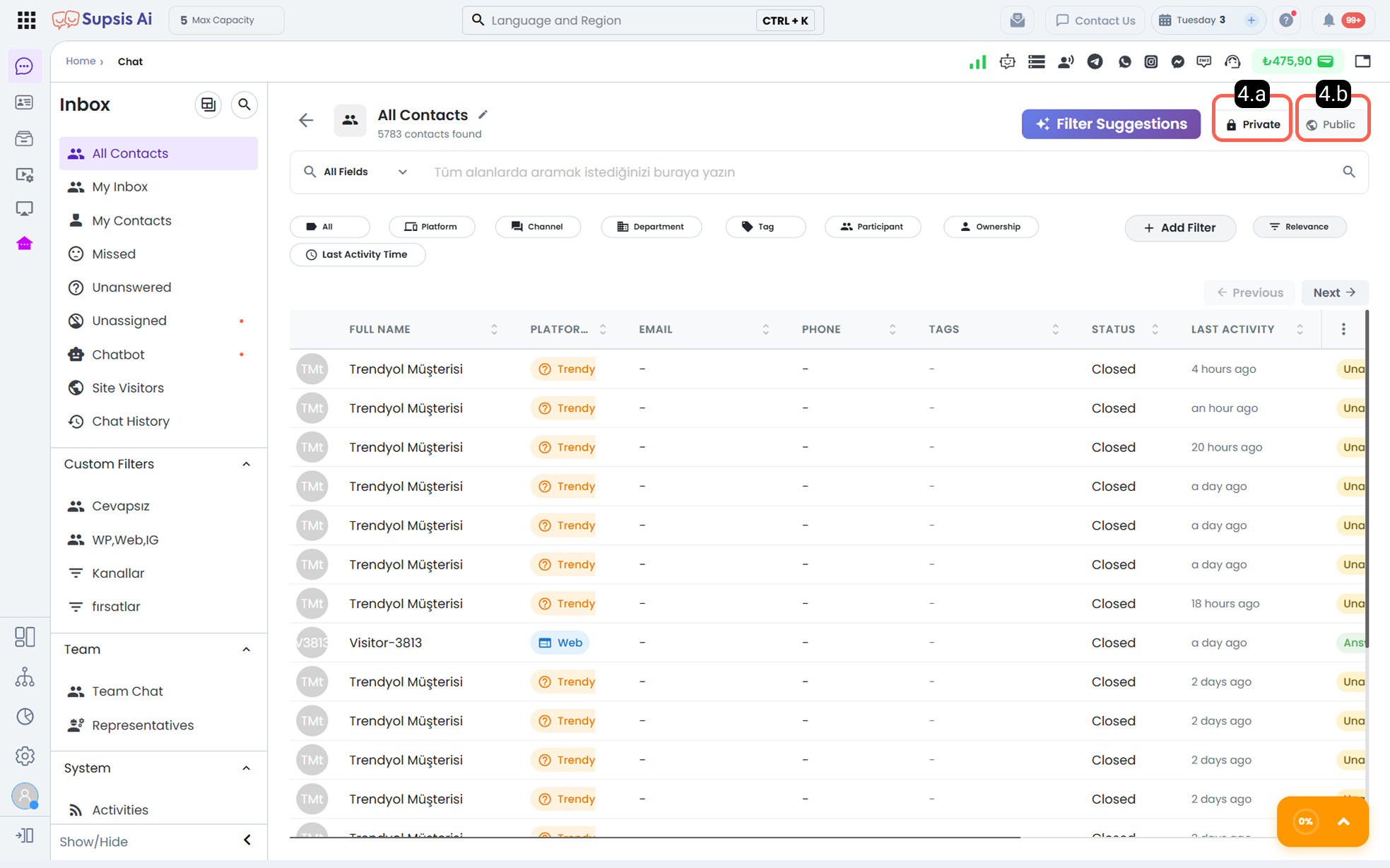Open the pie chart reports icon
The width and height of the screenshot is (1390, 868).
coord(25,716)
